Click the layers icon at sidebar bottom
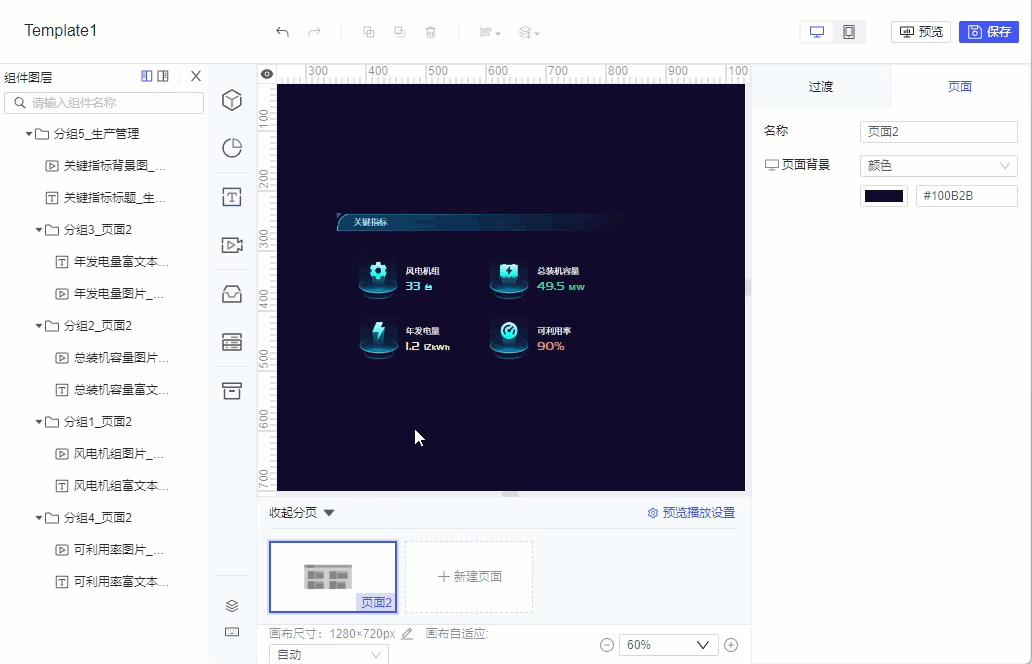 [232, 605]
